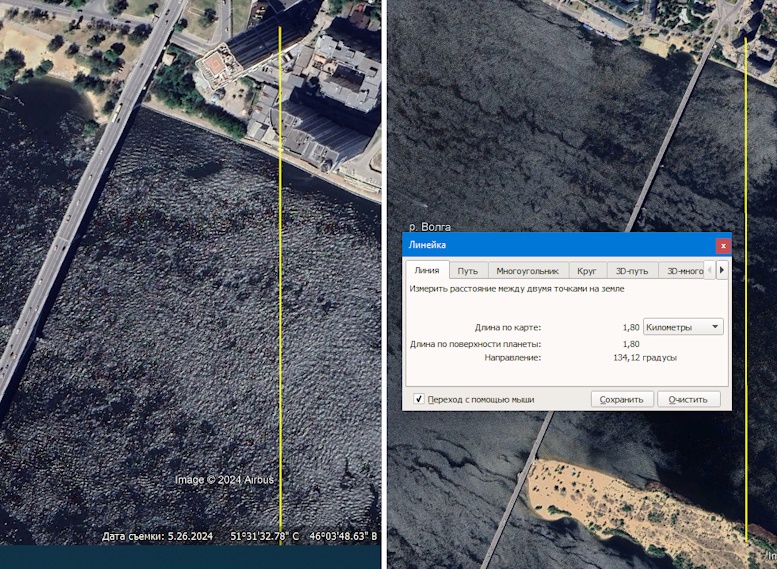Switch to the Линия tab

coord(427,270)
